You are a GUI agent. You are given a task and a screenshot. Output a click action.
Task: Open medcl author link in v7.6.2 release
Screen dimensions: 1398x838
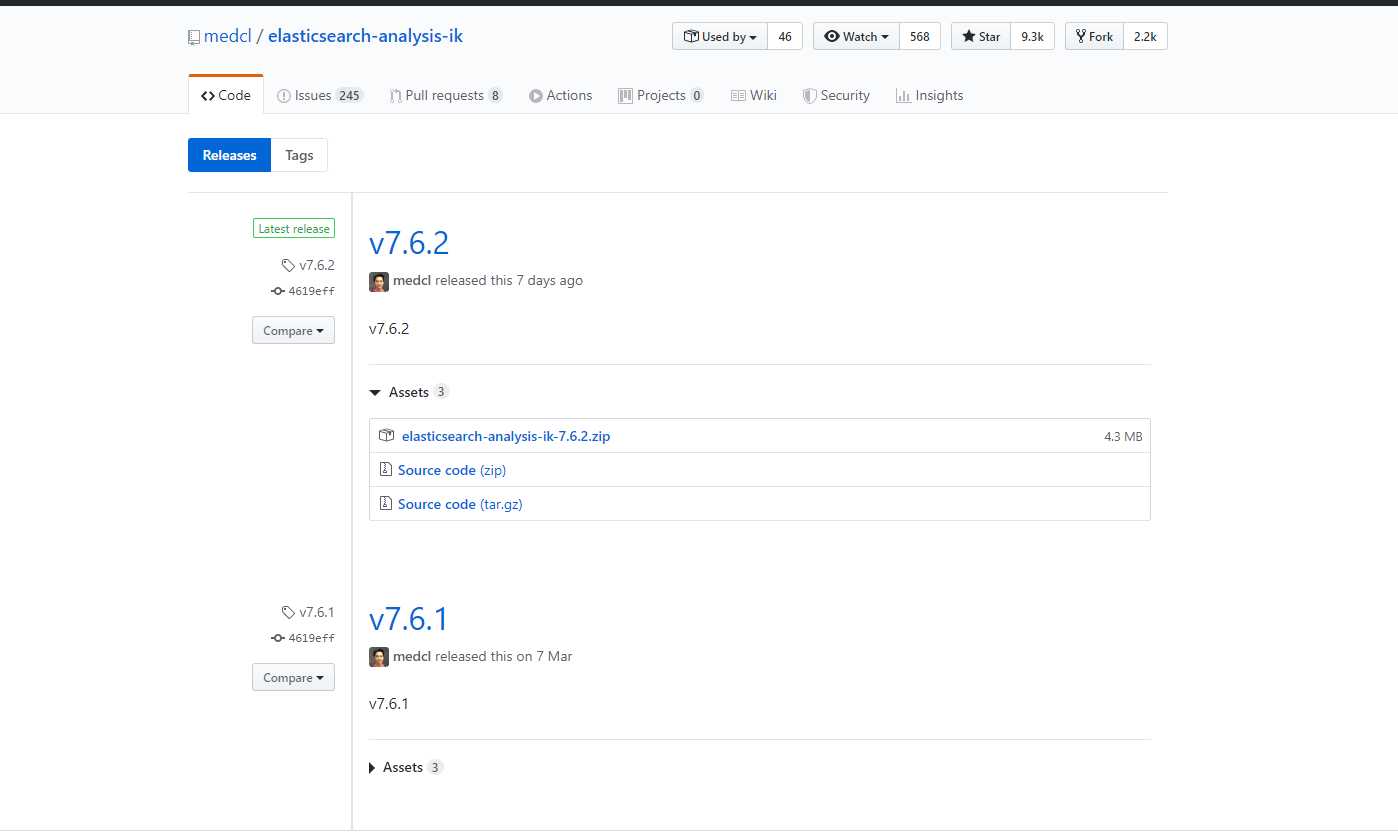point(412,280)
